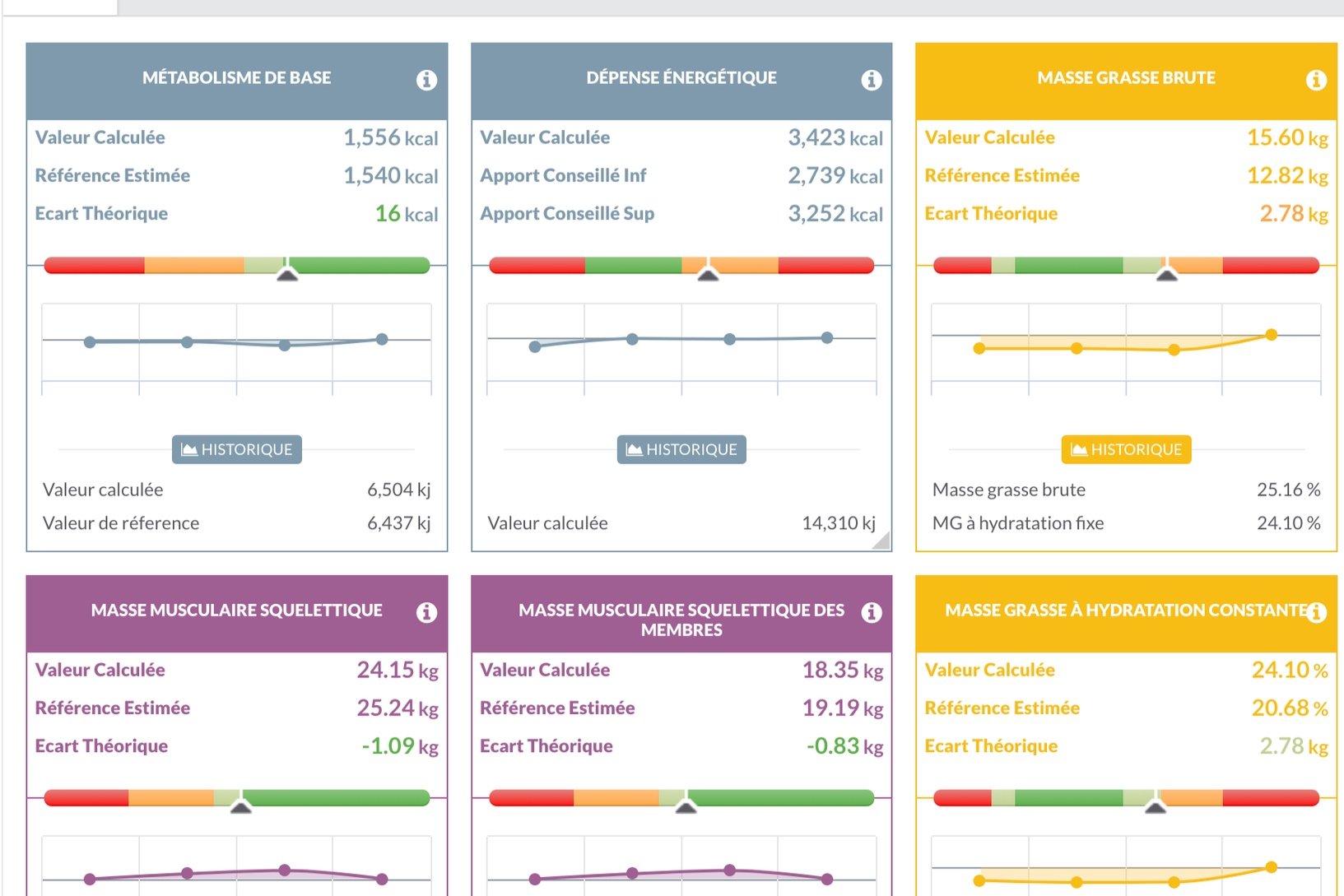Select the 1,540 kcal reference value

click(x=390, y=175)
